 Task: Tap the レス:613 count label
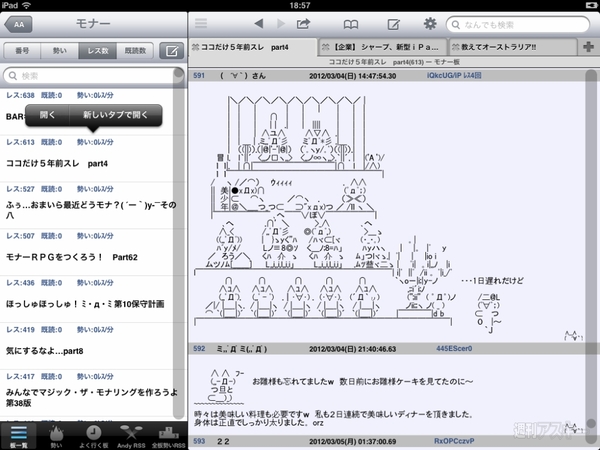pyautogui.click(x=20, y=142)
